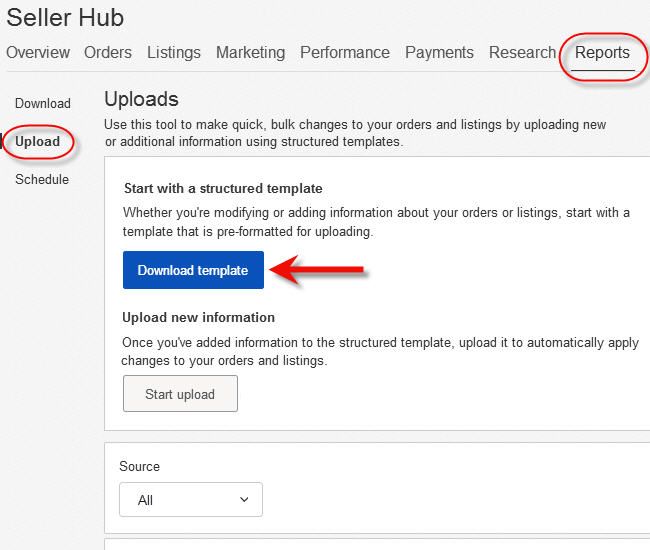Click the Start upload button
650x550 pixels.
pos(180,394)
